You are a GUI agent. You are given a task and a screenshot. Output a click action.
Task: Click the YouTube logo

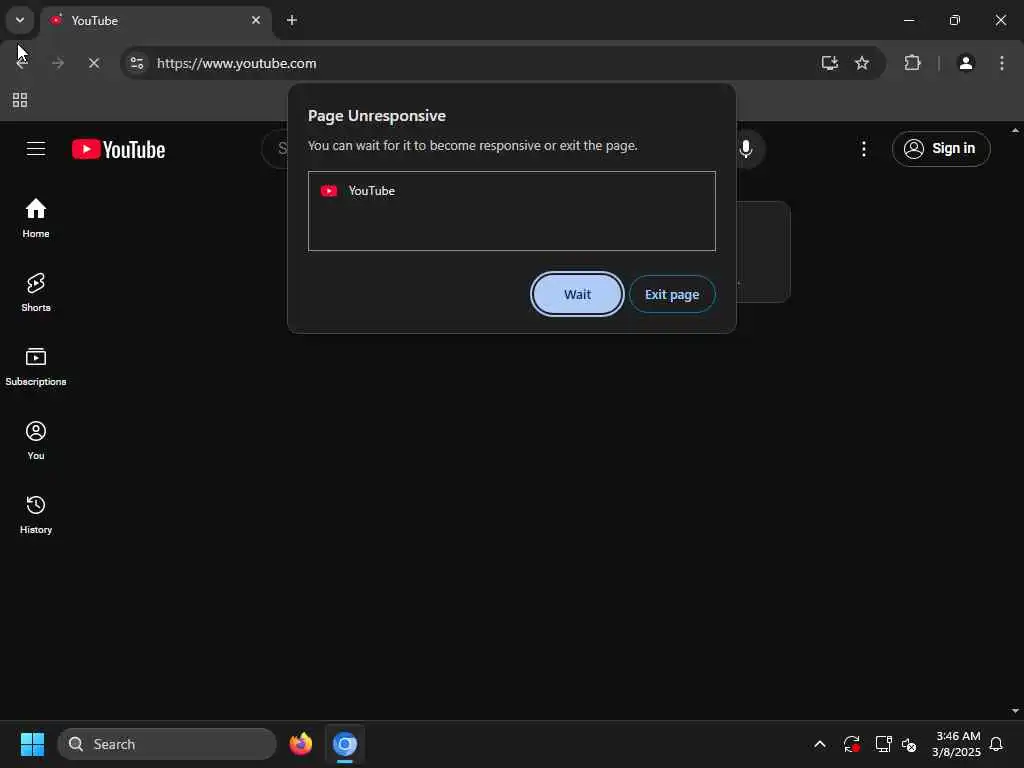pyautogui.click(x=118, y=150)
